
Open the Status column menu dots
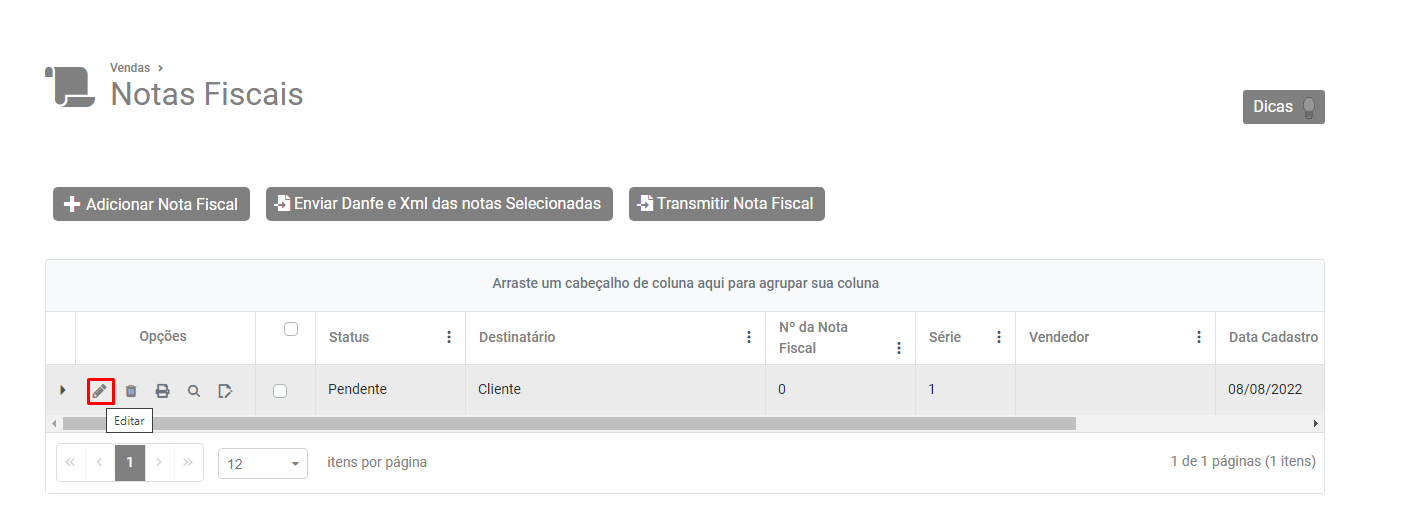point(449,337)
